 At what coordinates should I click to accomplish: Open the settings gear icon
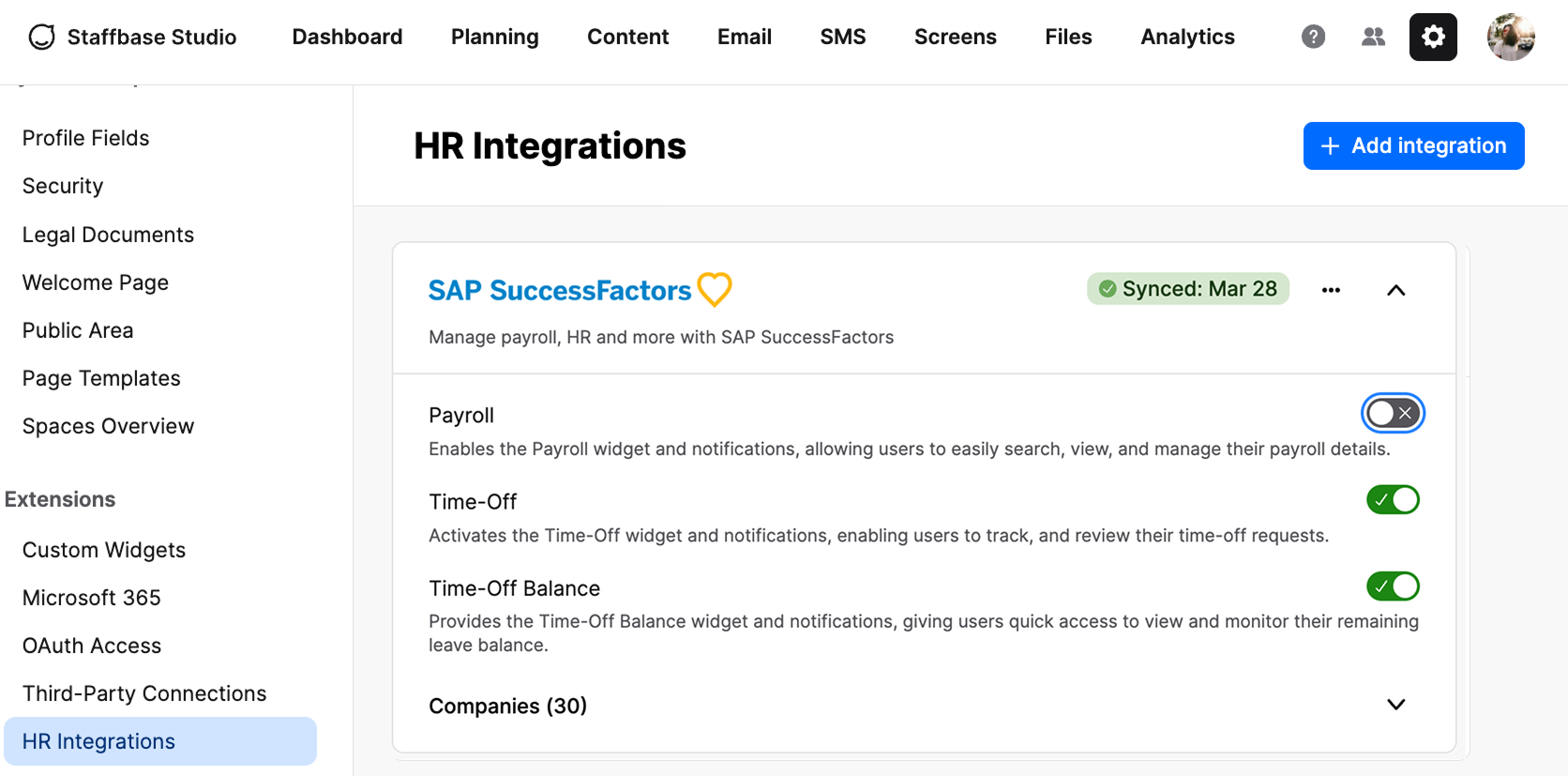click(x=1433, y=37)
